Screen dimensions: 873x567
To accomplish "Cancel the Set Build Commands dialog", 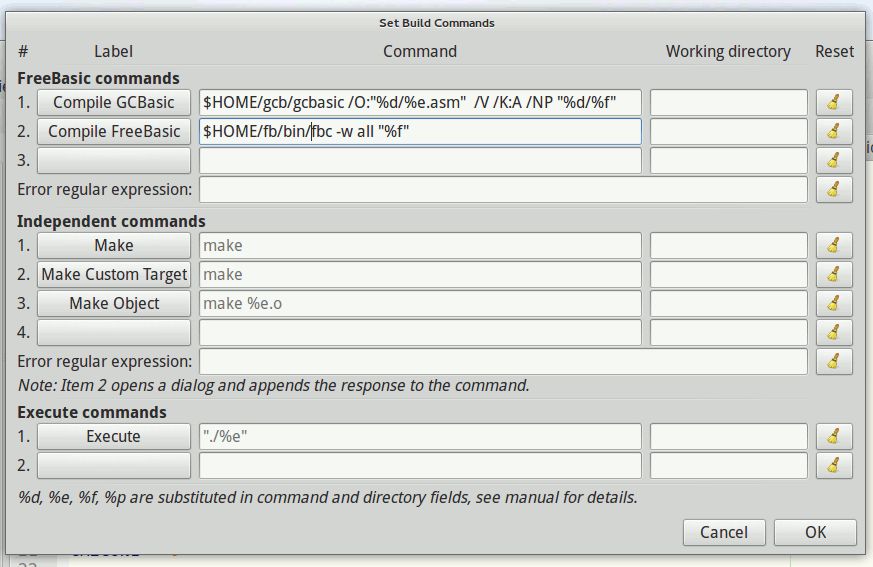I will click(724, 532).
